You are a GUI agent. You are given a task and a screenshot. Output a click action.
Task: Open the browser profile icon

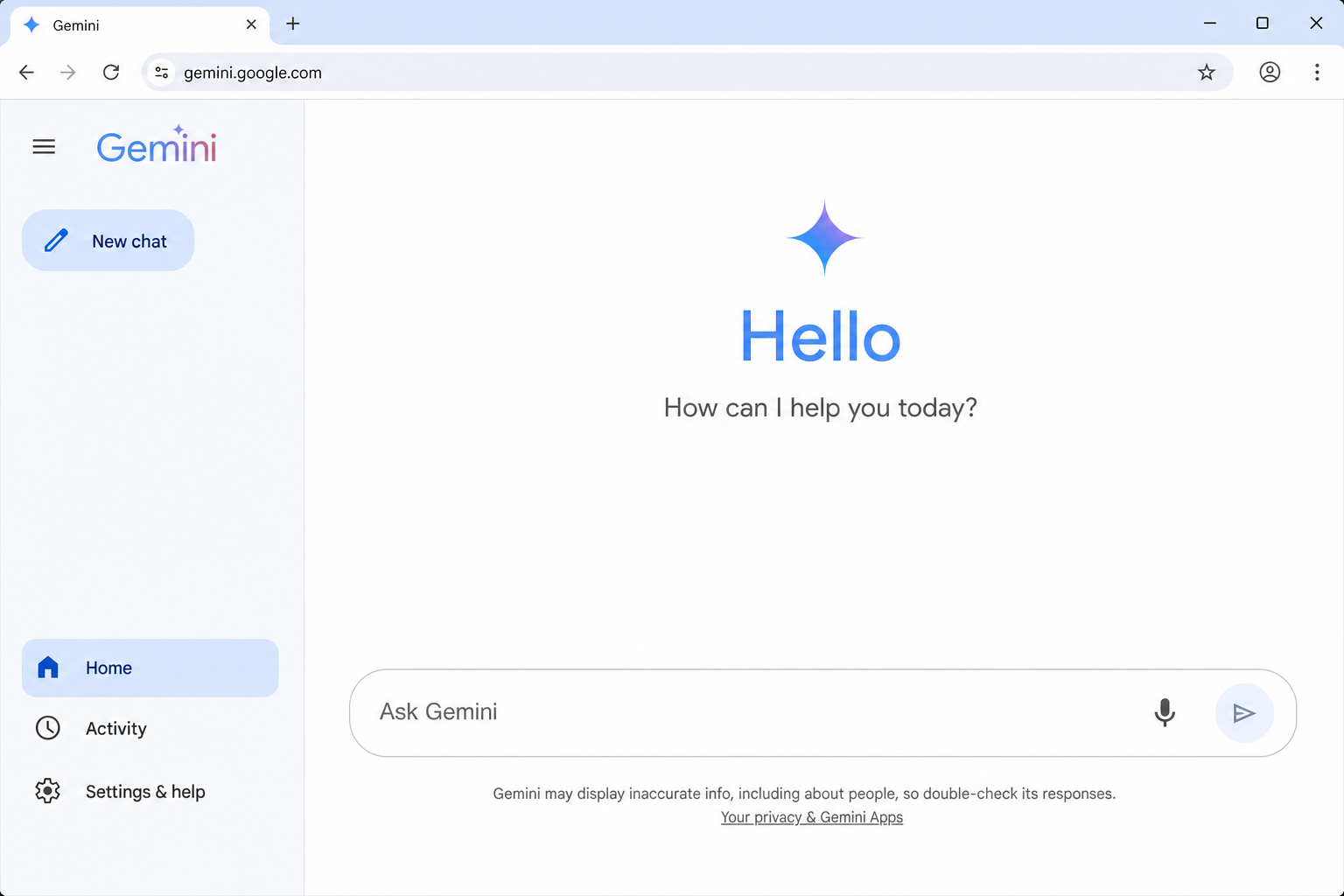pyautogui.click(x=1270, y=73)
